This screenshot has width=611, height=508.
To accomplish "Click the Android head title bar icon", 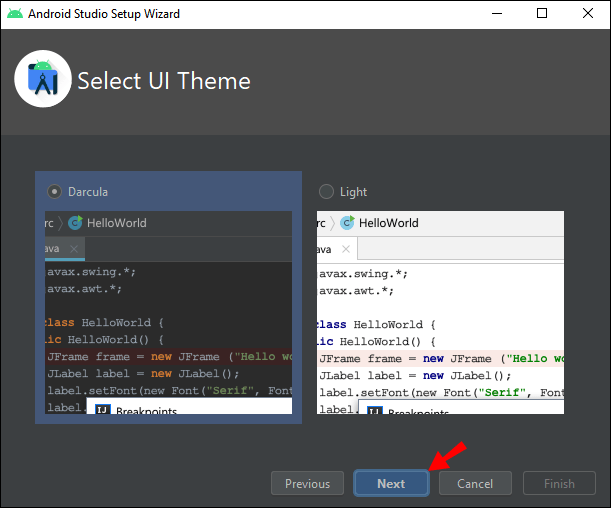I will click(x=15, y=14).
